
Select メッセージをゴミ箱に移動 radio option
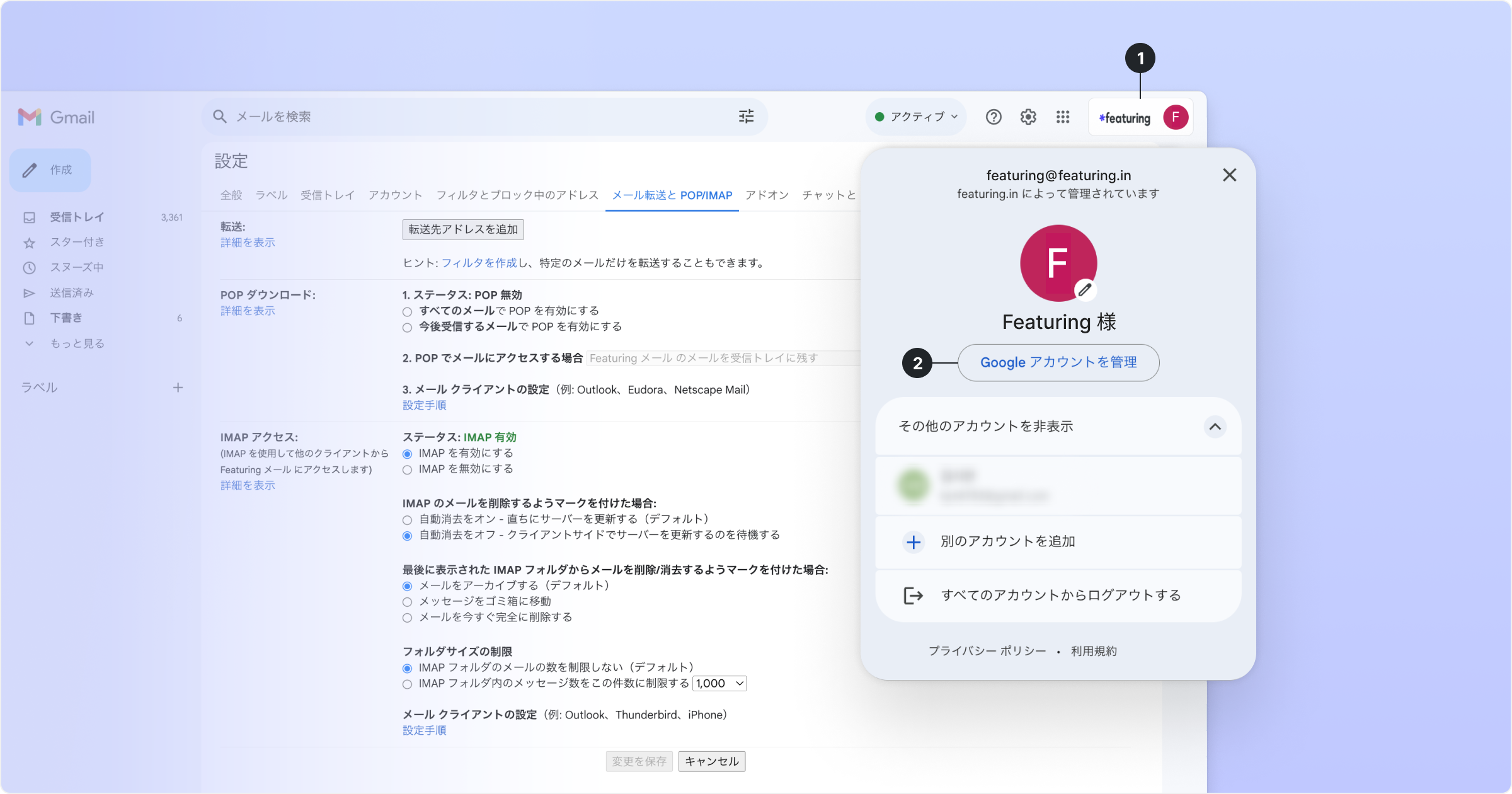click(x=407, y=602)
